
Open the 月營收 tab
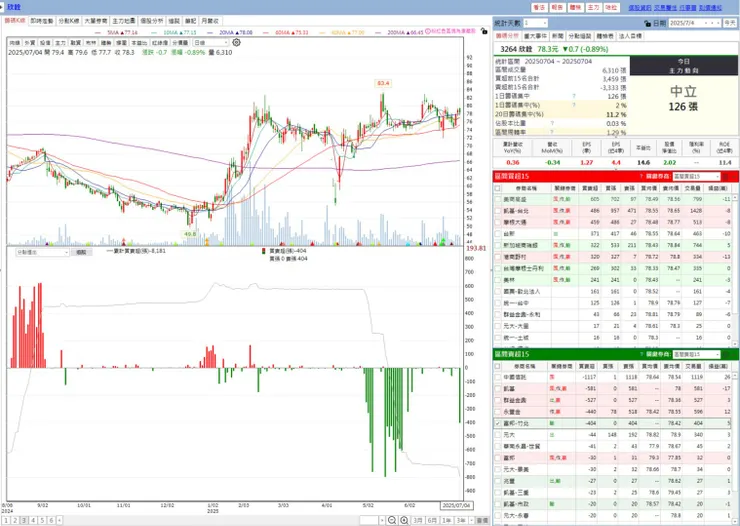[x=210, y=21]
